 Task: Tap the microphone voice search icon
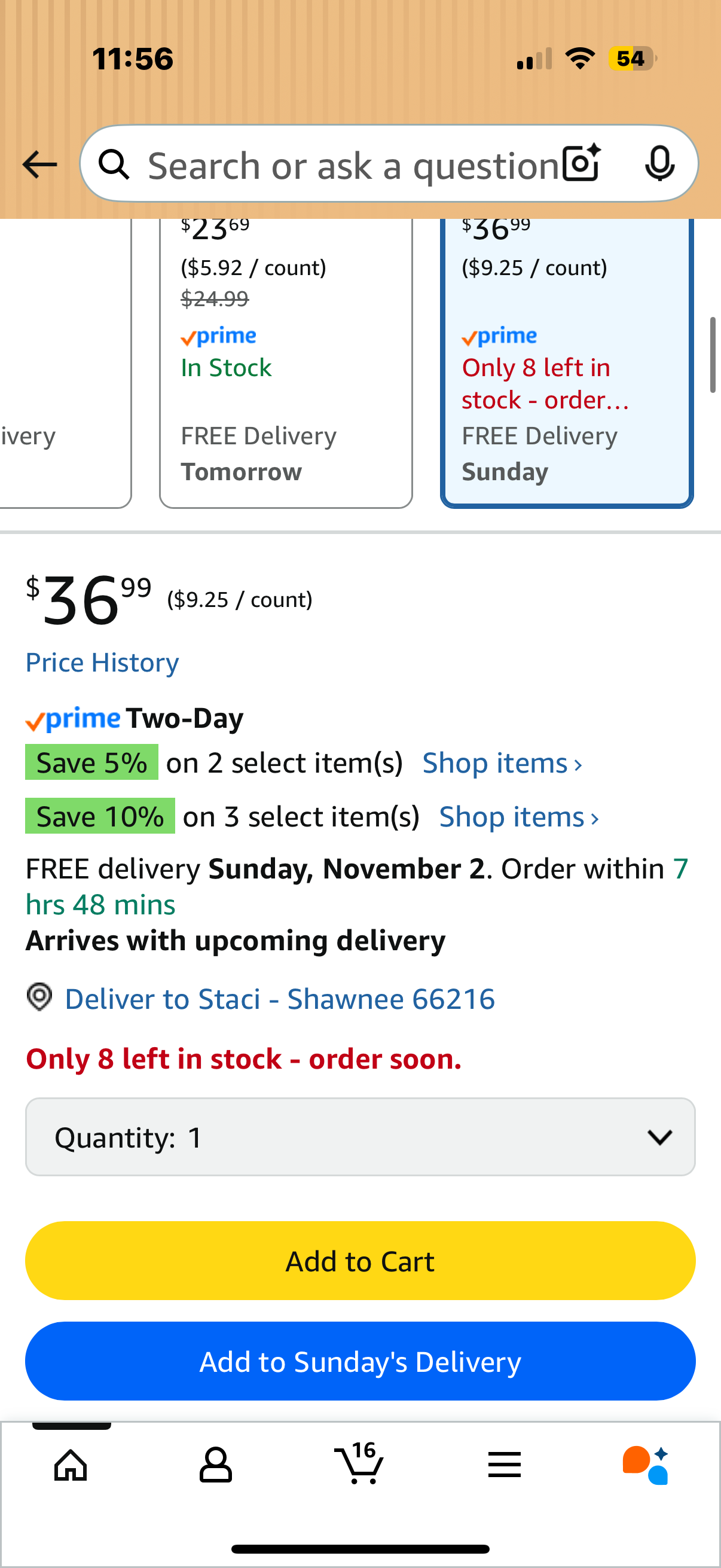coord(659,164)
